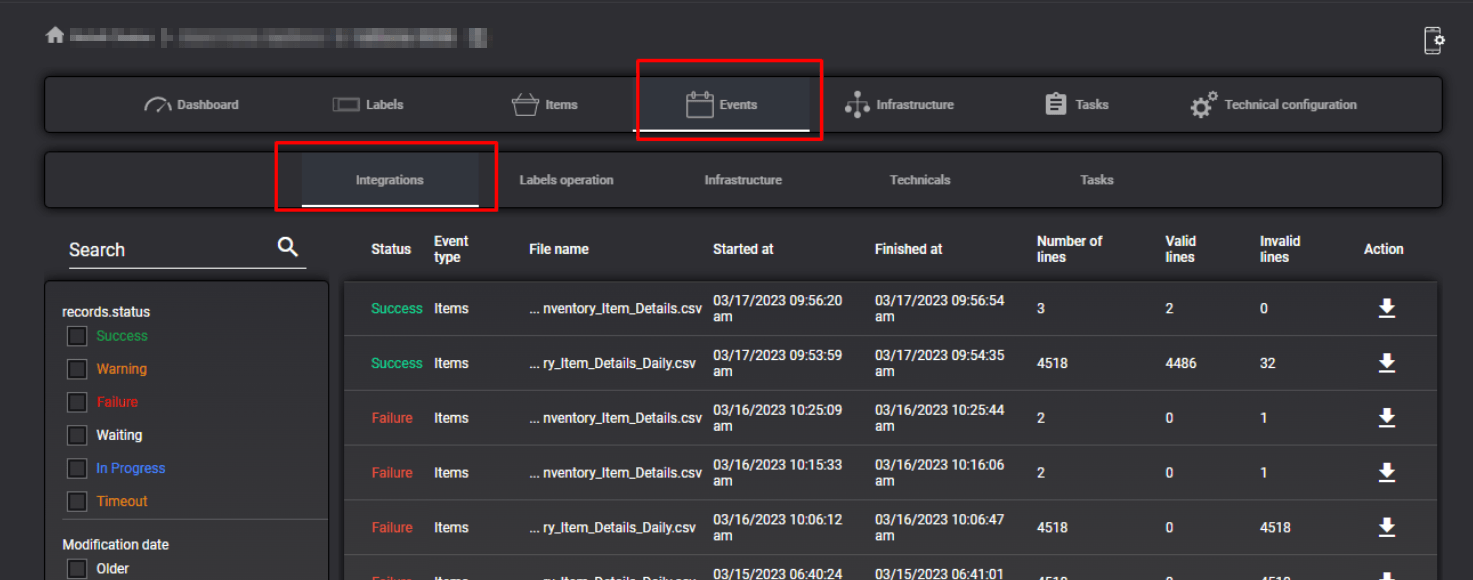This screenshot has height=580, width=1473.
Task: Download the file with 4486 valid lines
Action: (1386, 363)
